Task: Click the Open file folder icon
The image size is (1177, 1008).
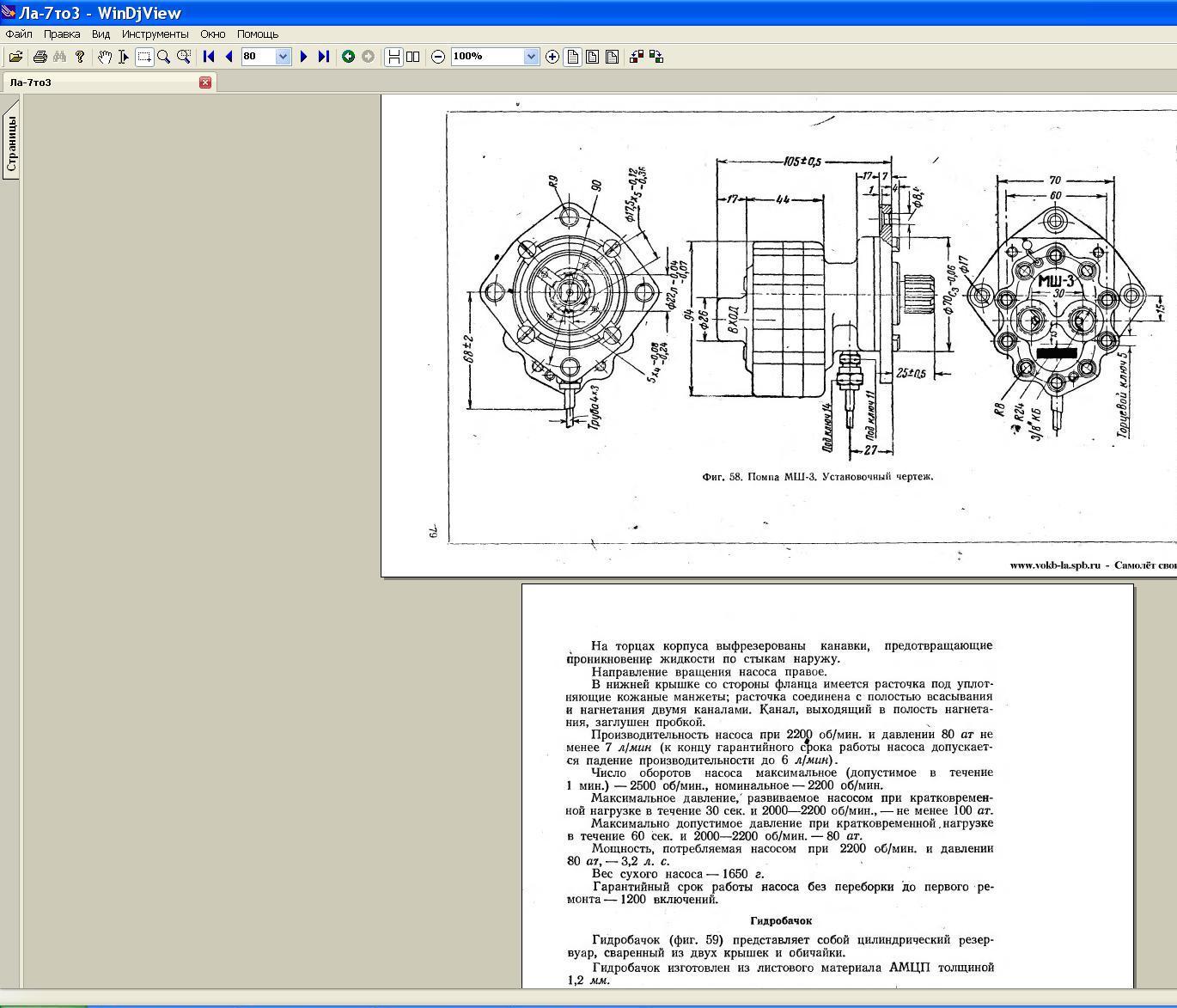Action: (x=15, y=57)
